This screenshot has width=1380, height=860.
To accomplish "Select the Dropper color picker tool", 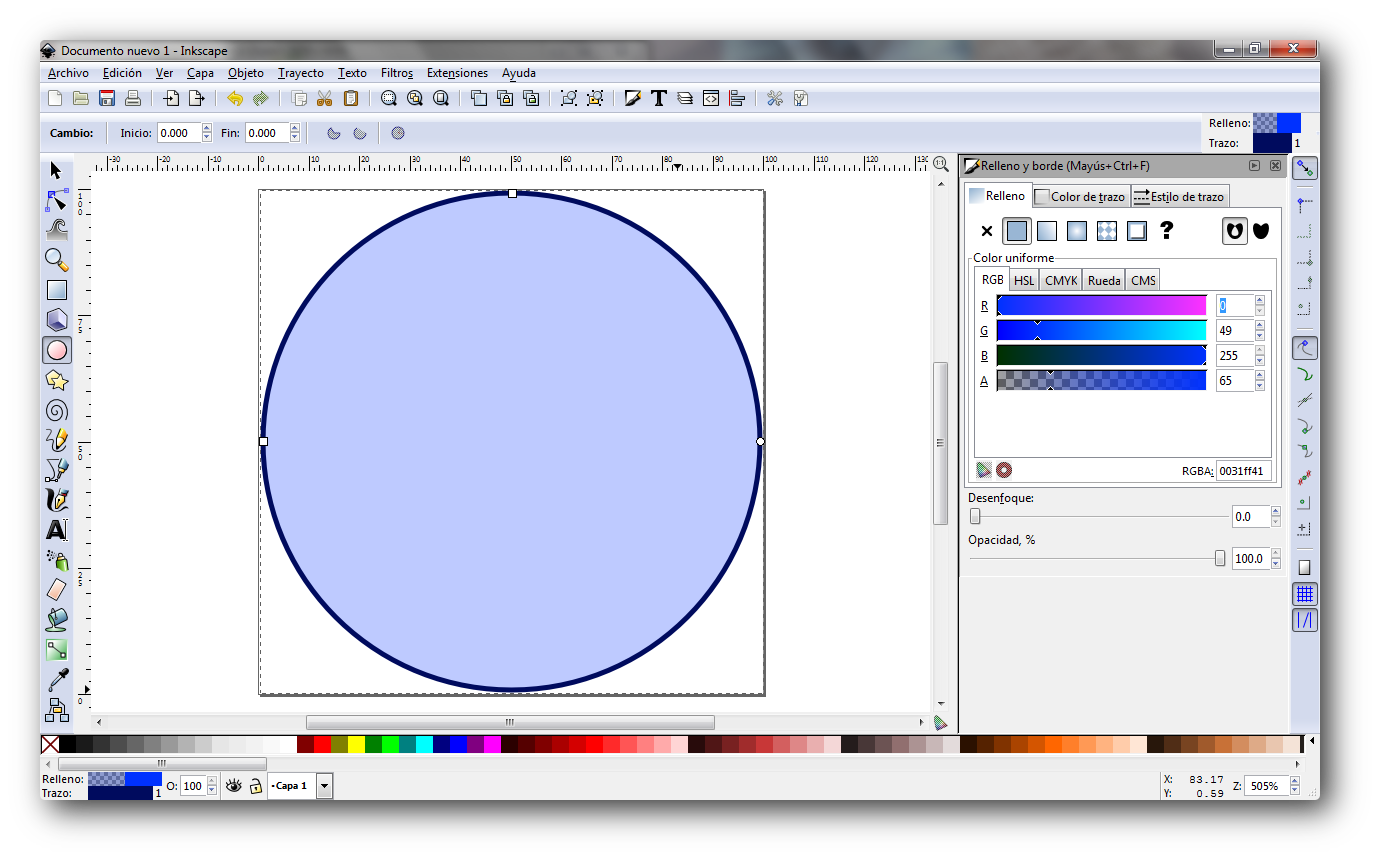I will click(57, 680).
